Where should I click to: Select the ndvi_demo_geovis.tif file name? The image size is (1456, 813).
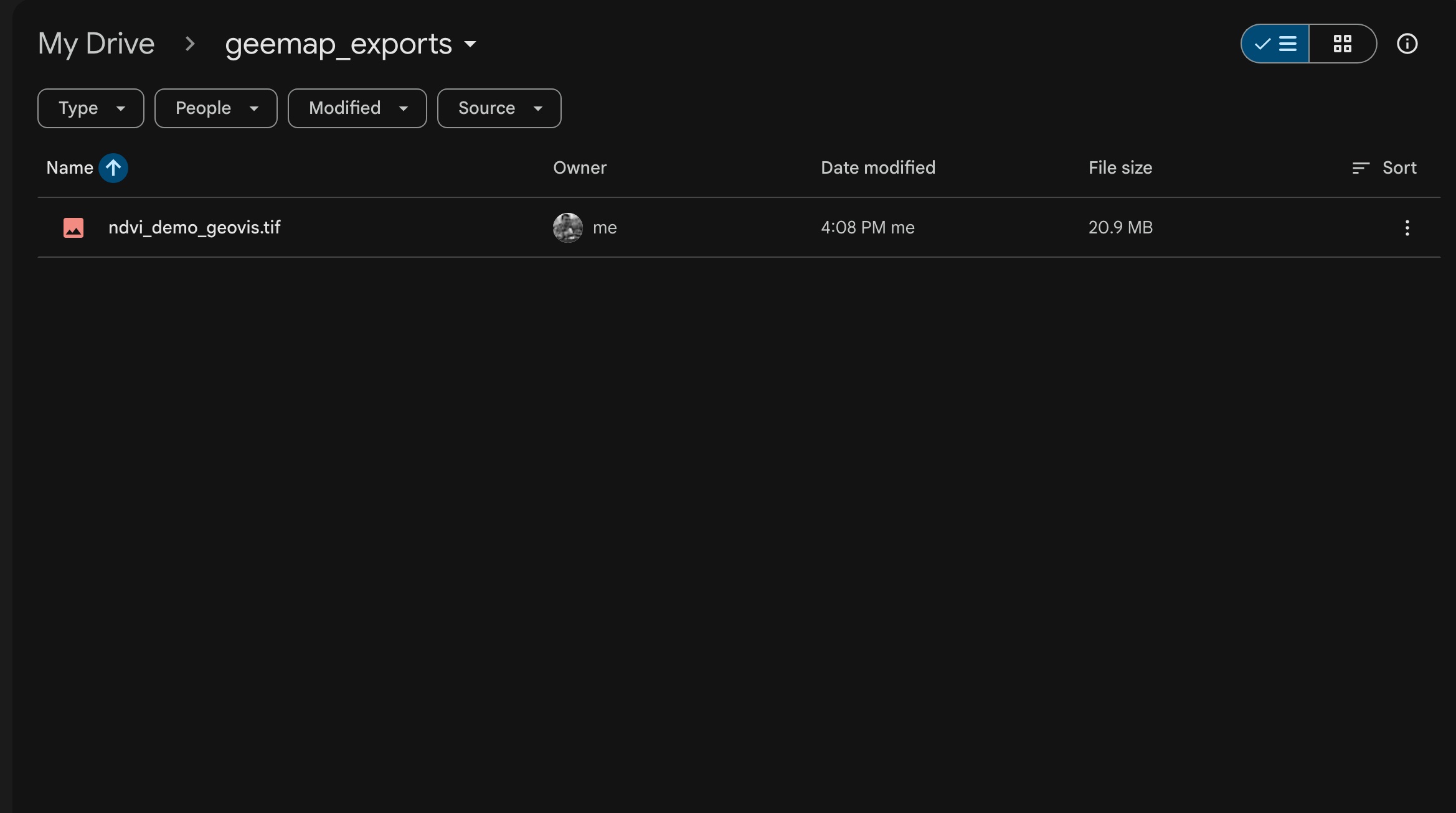pyautogui.click(x=194, y=228)
